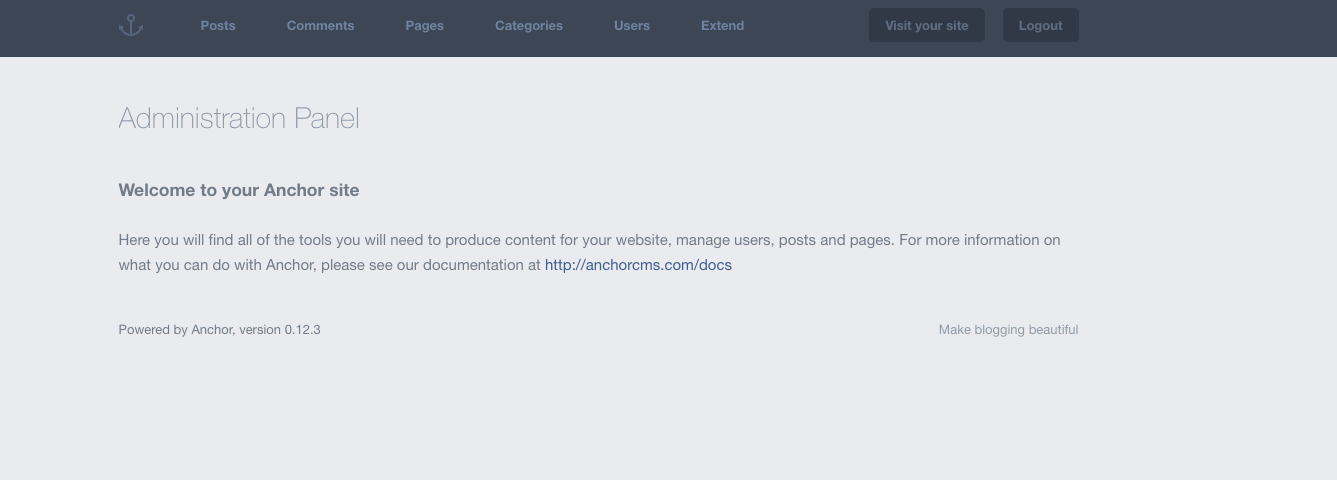
Task: Click the Visit your site button
Action: [x=927, y=26]
